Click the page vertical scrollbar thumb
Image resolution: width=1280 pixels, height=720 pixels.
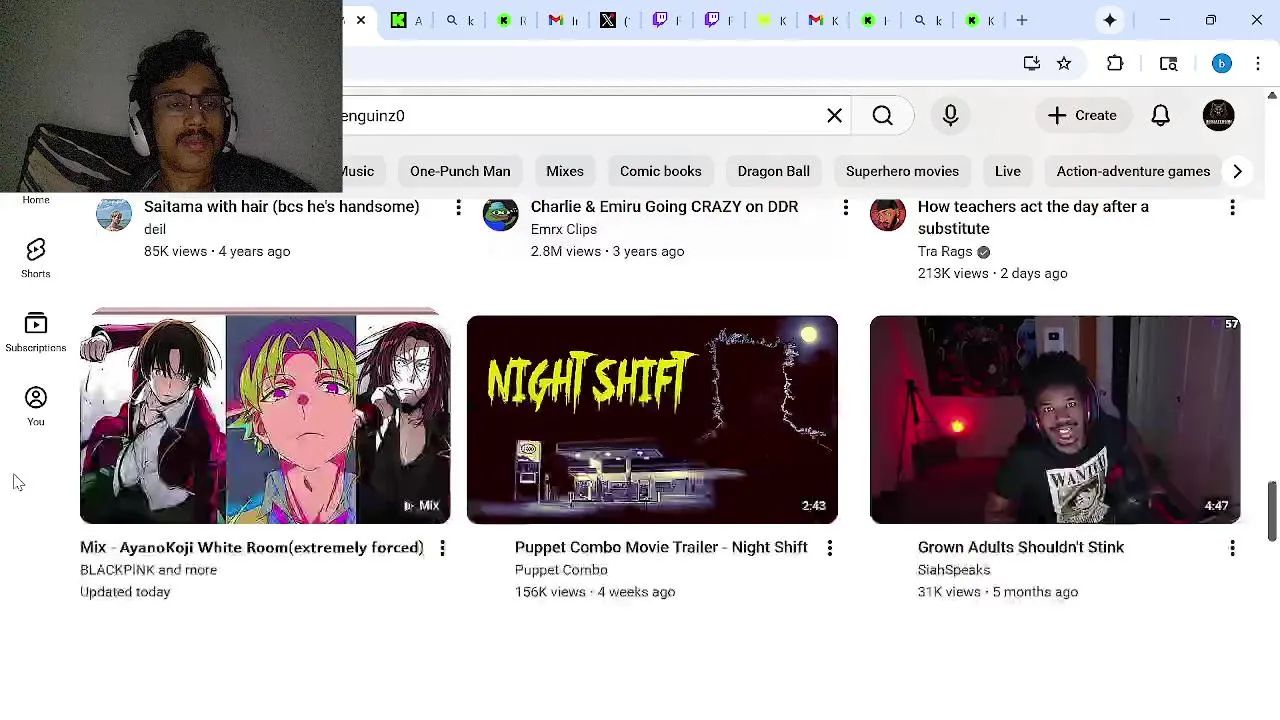[1272, 511]
